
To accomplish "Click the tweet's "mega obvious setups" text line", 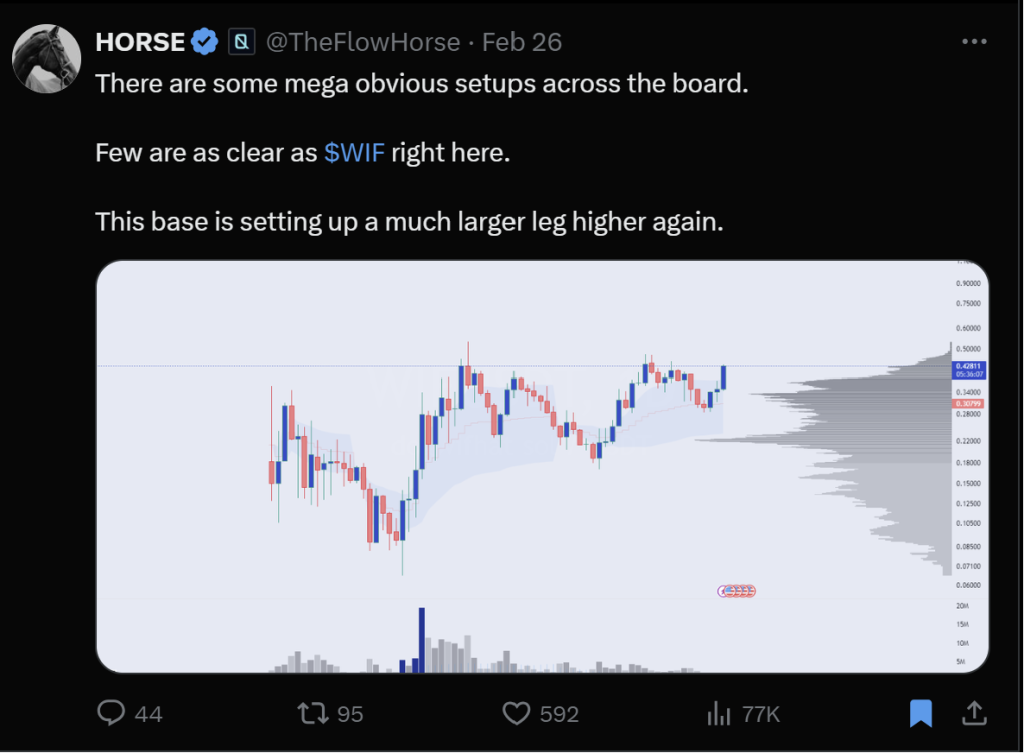I will click(x=421, y=83).
